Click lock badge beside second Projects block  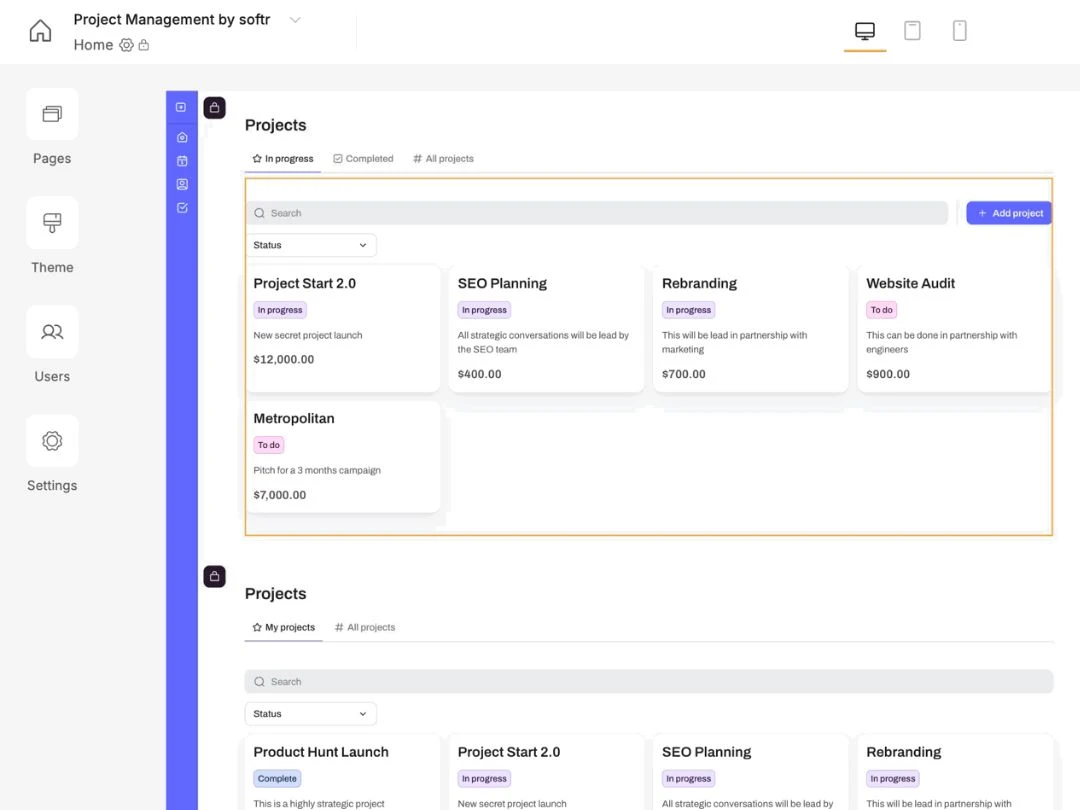point(214,577)
